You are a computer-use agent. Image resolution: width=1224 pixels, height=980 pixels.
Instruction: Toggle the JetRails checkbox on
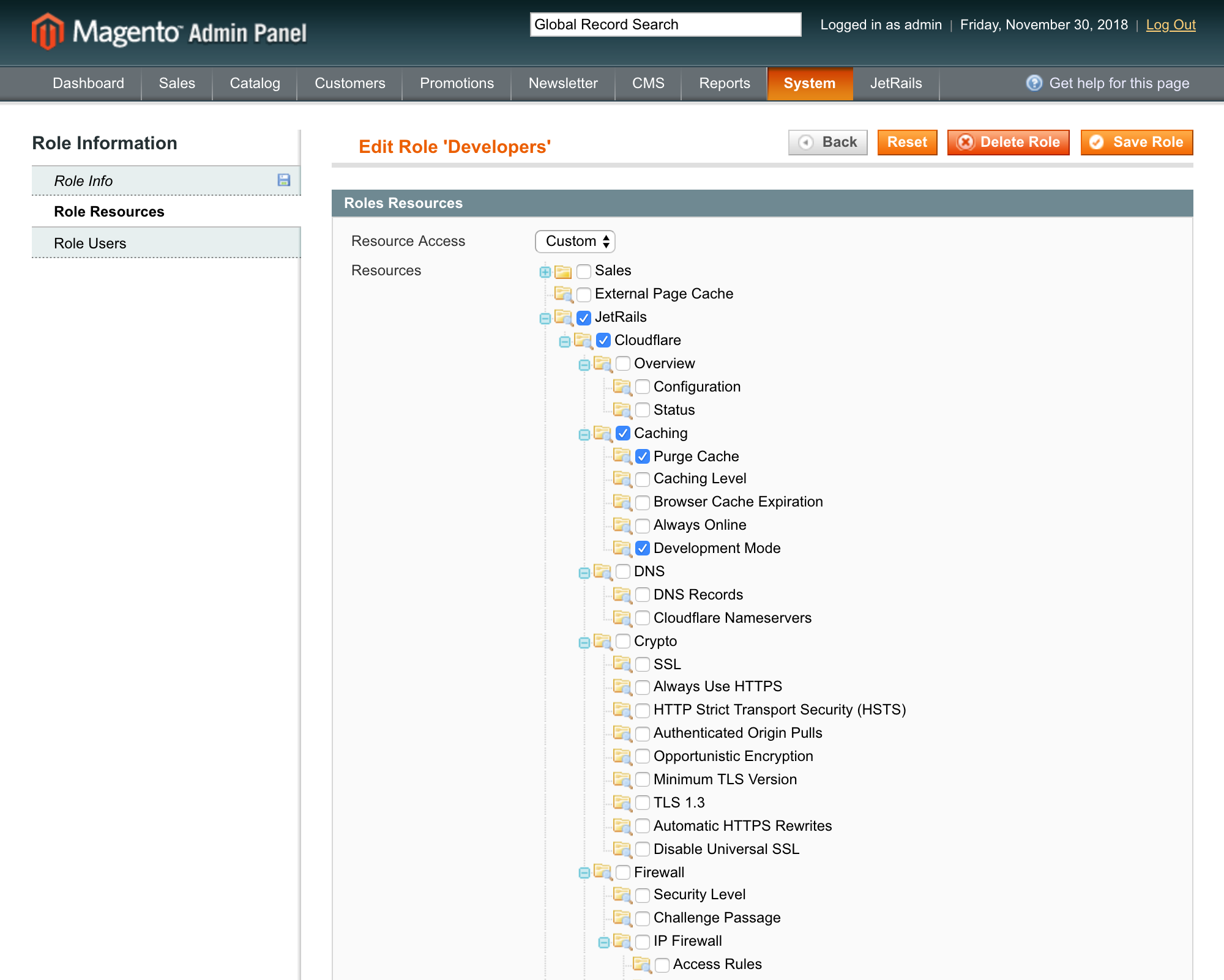point(584,317)
